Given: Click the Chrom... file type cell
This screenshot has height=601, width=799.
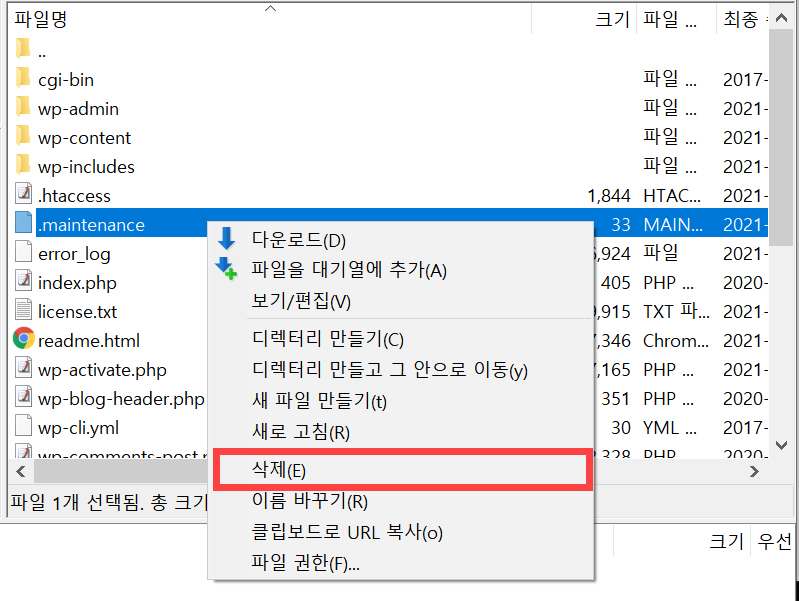Looking at the screenshot, I should click(x=676, y=341).
